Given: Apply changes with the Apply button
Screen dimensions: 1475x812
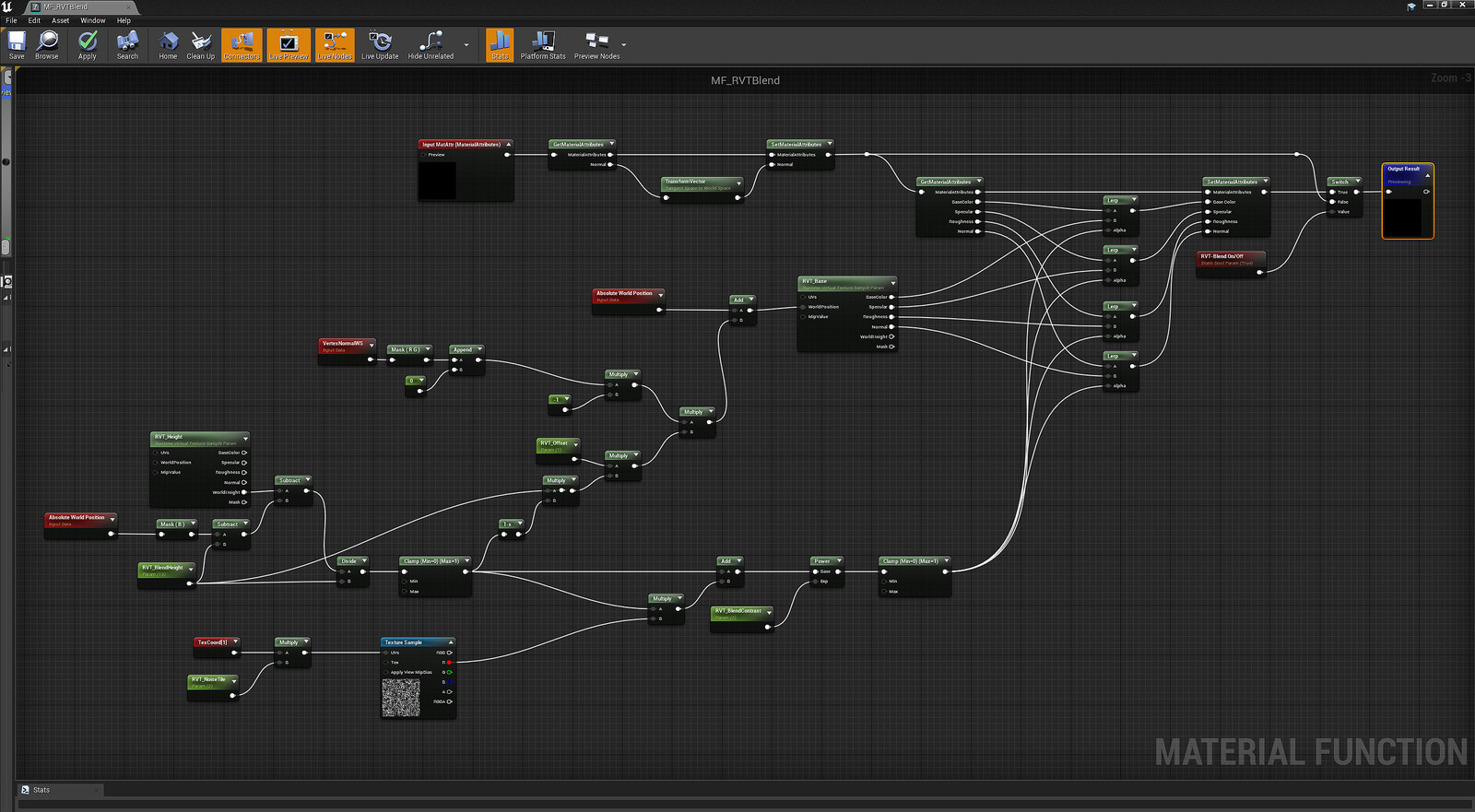Looking at the screenshot, I should click(x=88, y=44).
